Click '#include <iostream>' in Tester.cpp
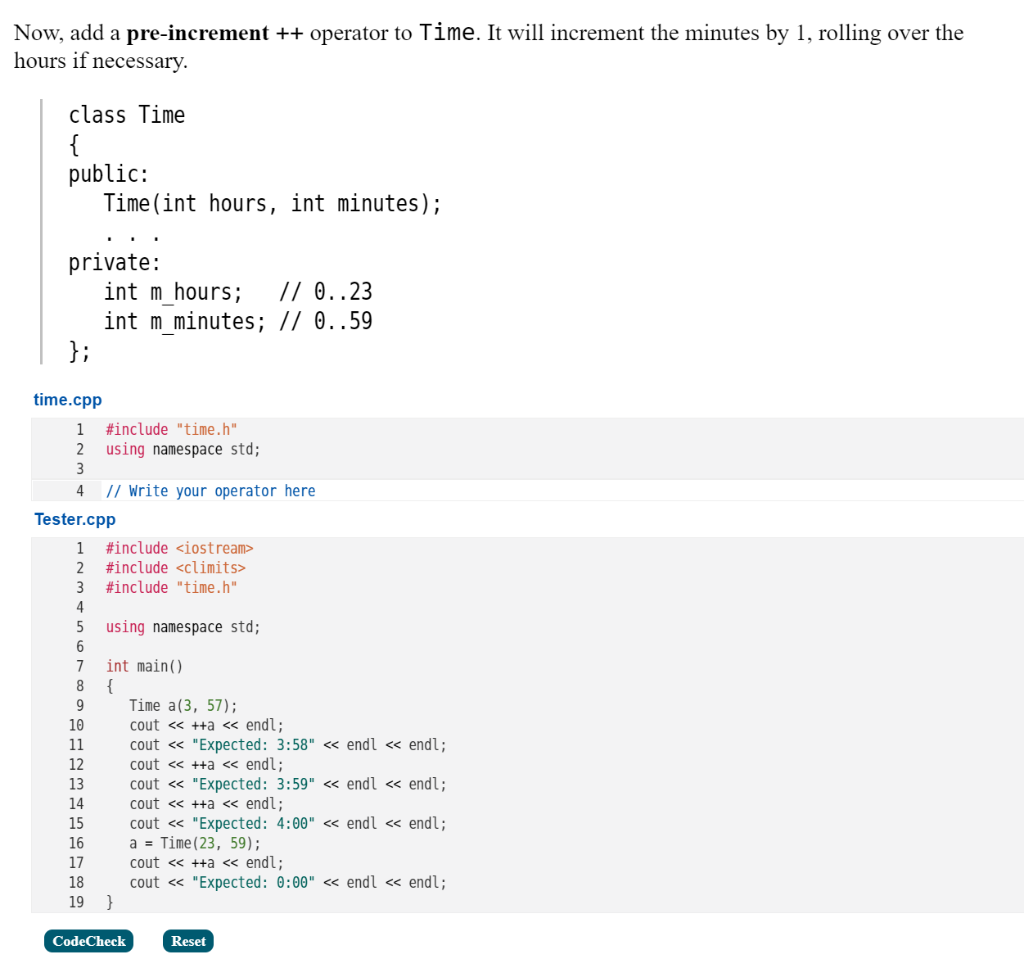 pos(179,548)
